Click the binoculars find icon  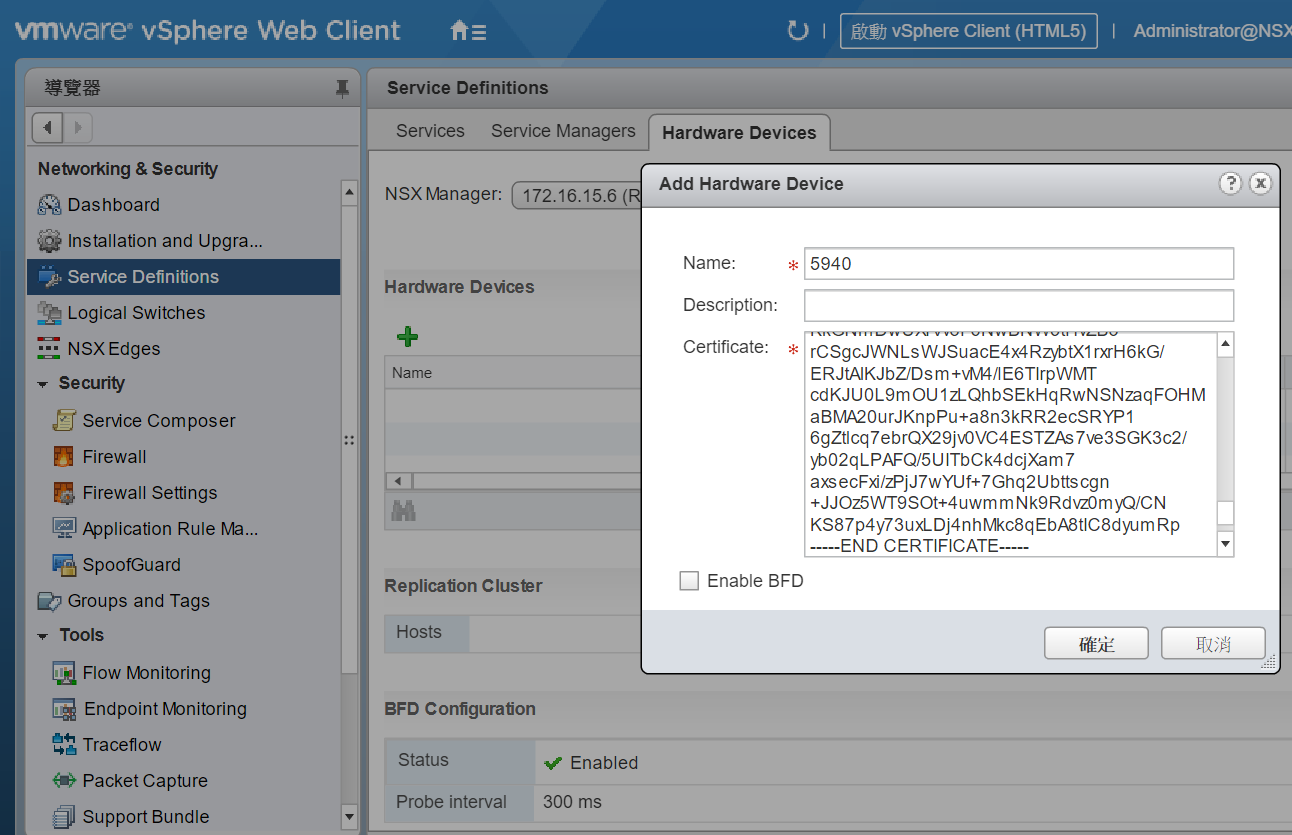click(x=403, y=511)
